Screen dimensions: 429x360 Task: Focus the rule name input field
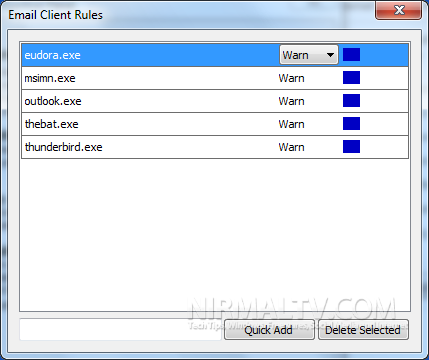(121, 330)
